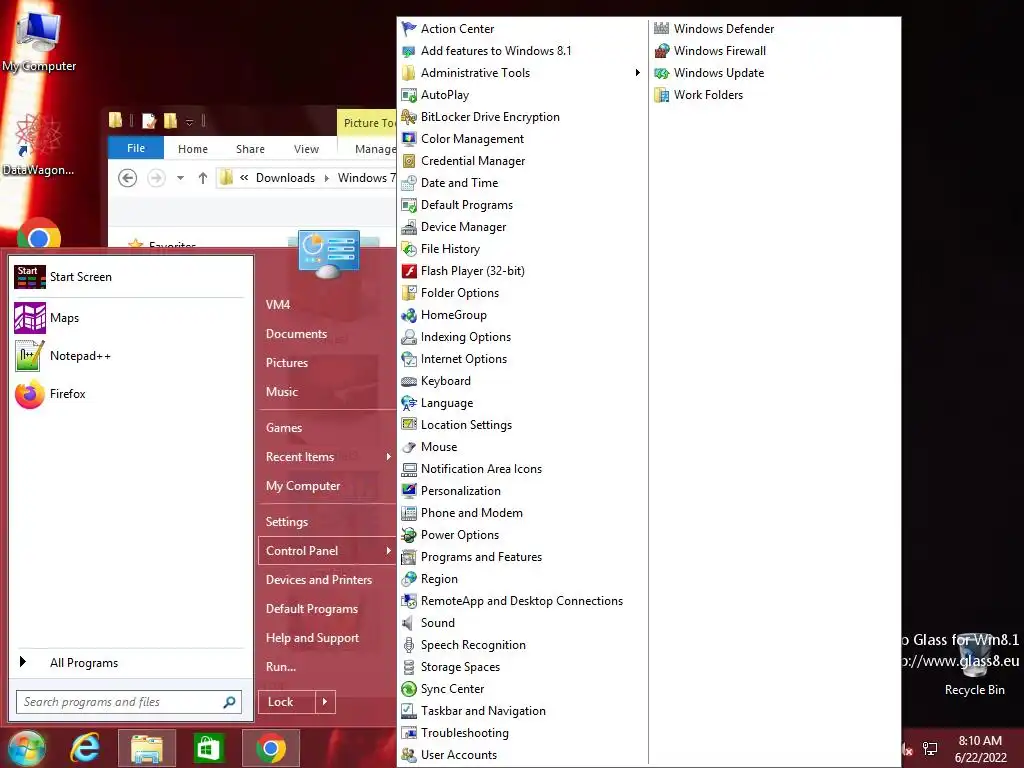
Task: Click the Lock button
Action: coord(287,702)
